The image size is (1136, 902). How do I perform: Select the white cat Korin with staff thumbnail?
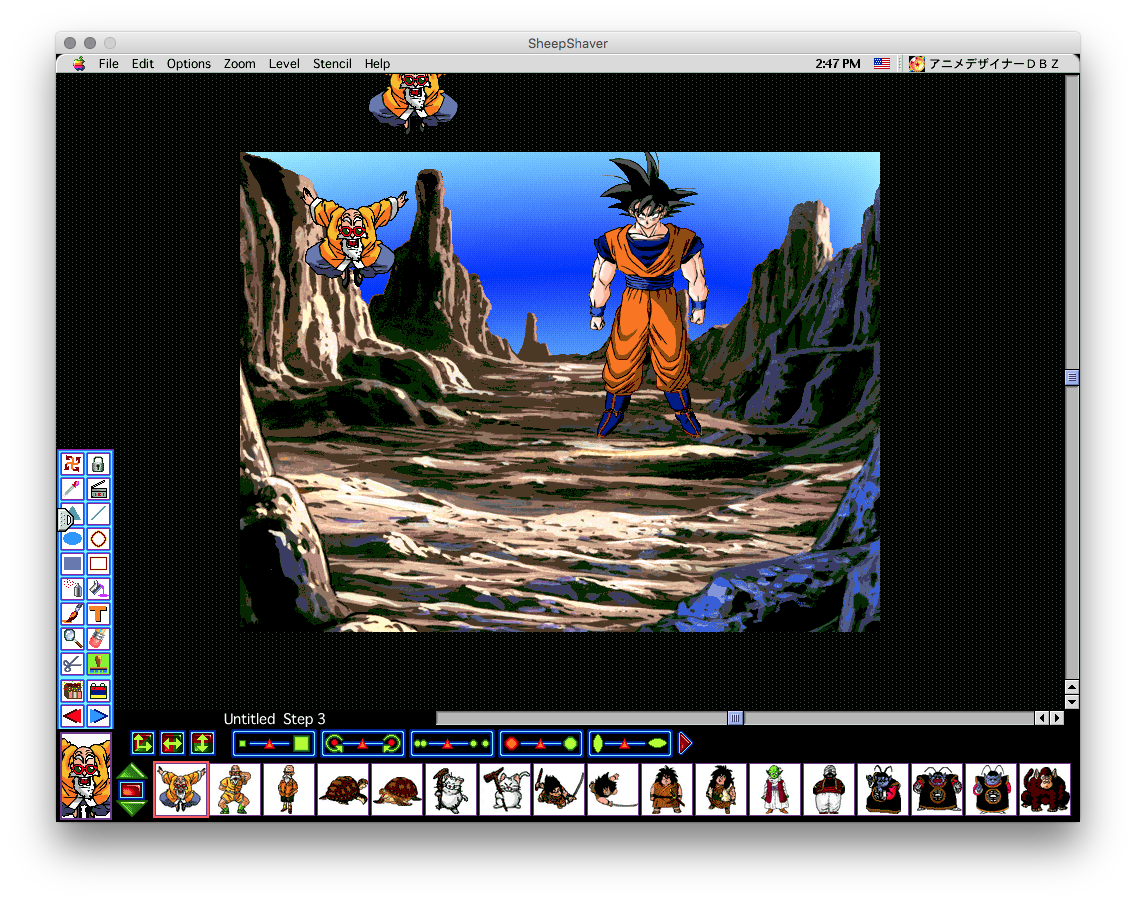pos(451,790)
